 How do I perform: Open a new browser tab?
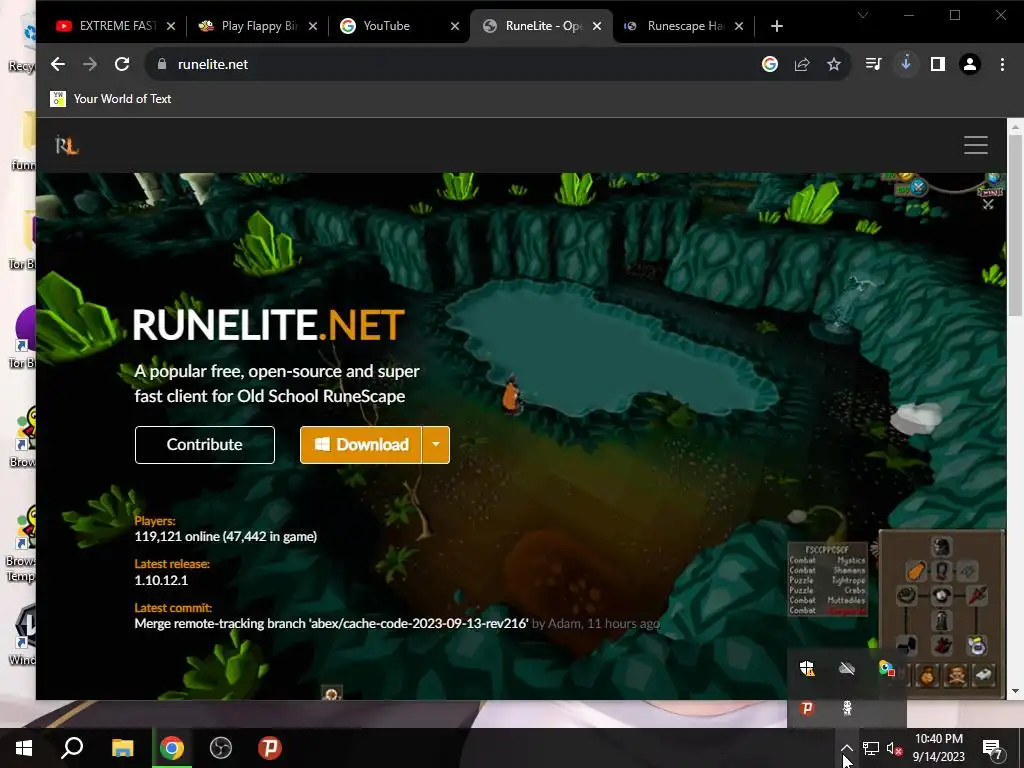click(x=776, y=26)
